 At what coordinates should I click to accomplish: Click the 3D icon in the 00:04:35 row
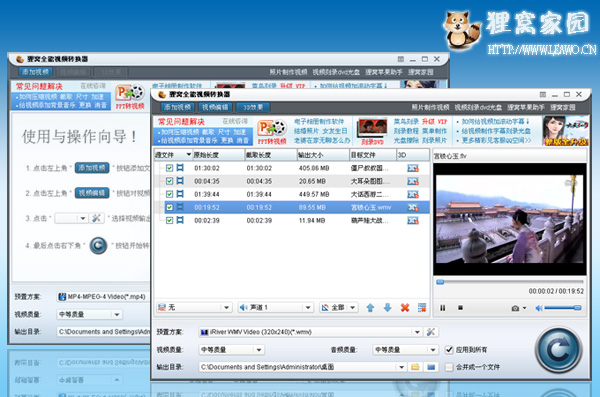[x=412, y=181]
